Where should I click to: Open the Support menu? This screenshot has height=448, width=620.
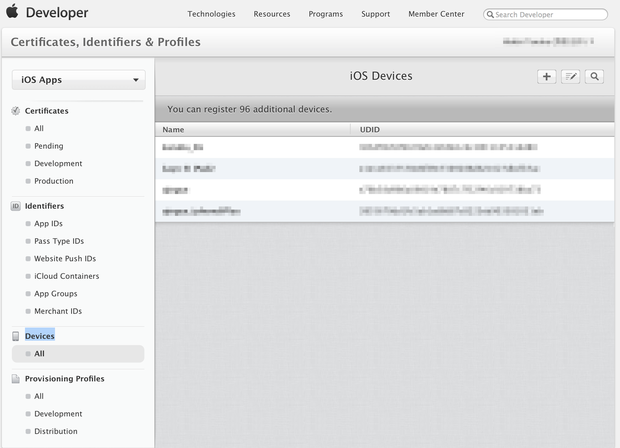pos(375,14)
